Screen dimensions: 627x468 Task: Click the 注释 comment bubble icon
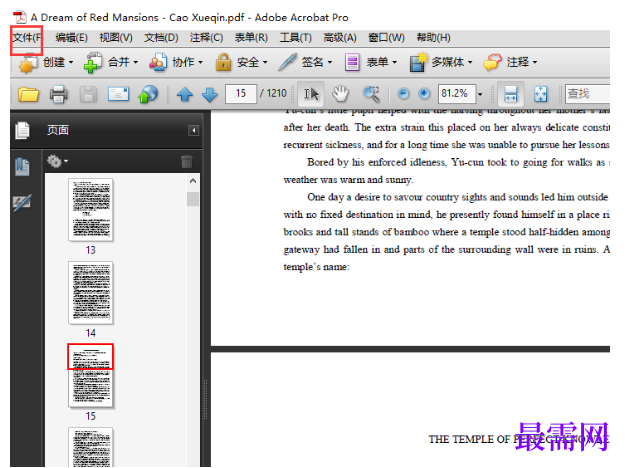tap(492, 63)
